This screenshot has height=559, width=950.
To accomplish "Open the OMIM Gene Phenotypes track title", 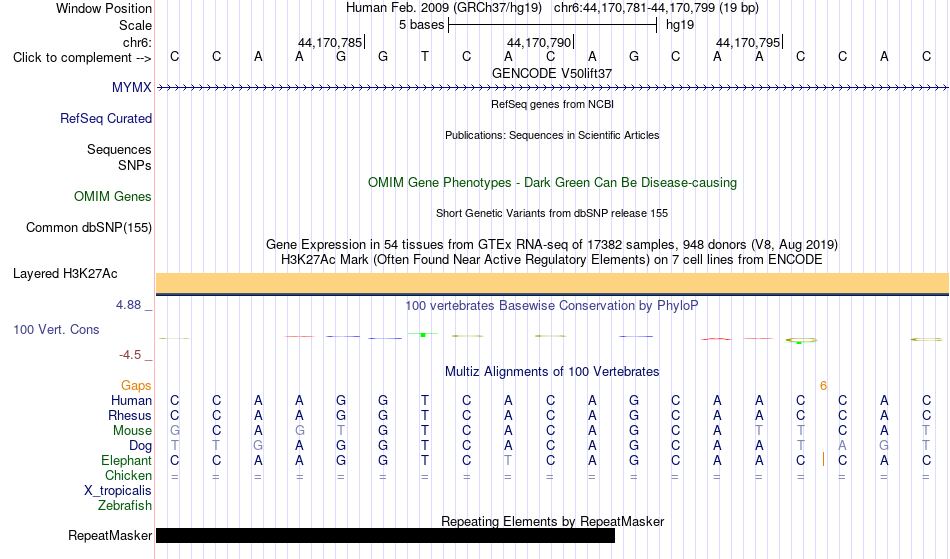I will (553, 182).
